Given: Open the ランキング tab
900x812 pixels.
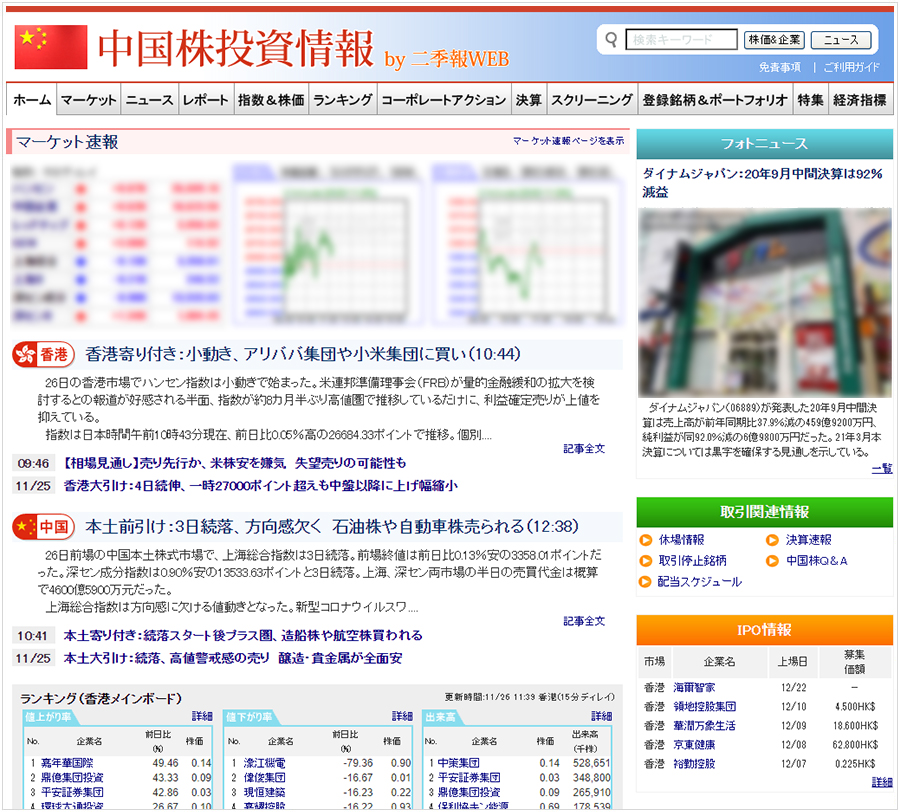Looking at the screenshot, I should [x=343, y=100].
